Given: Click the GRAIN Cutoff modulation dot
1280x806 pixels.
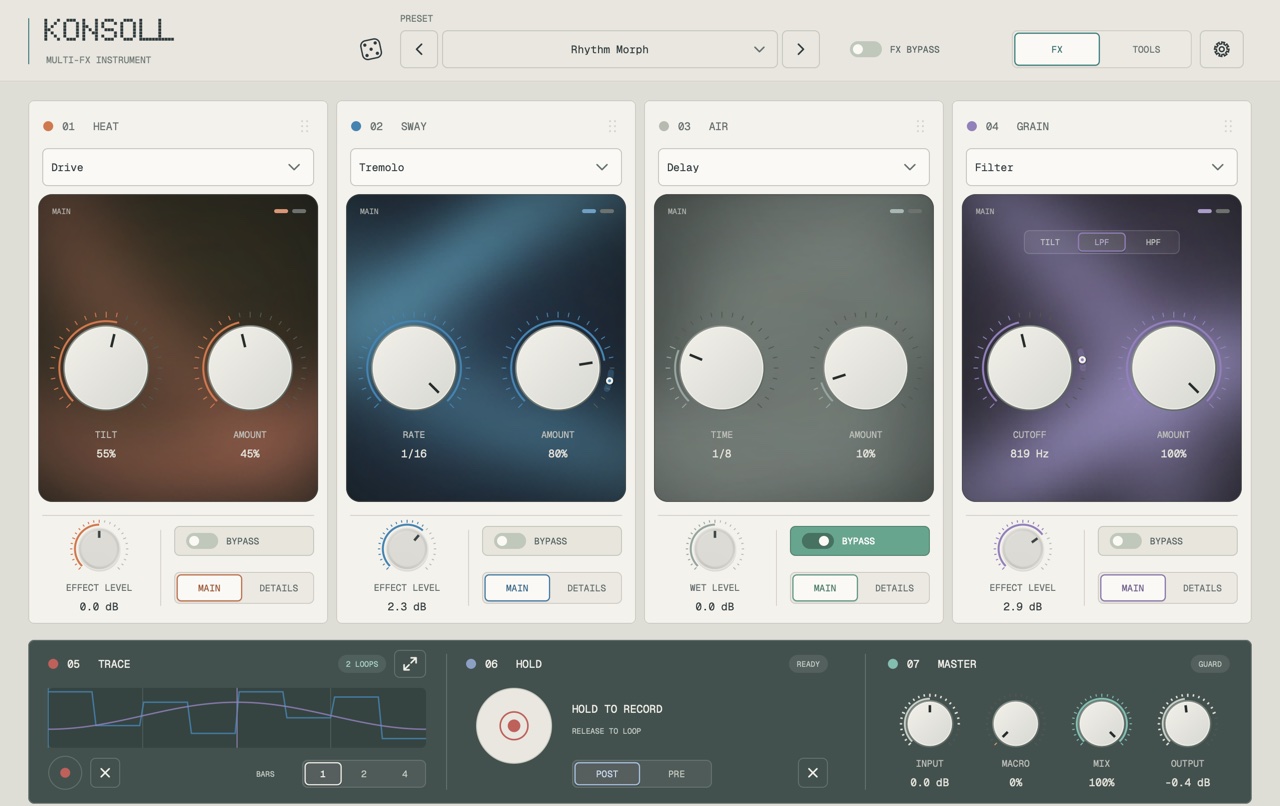Looking at the screenshot, I should click(x=1082, y=359).
